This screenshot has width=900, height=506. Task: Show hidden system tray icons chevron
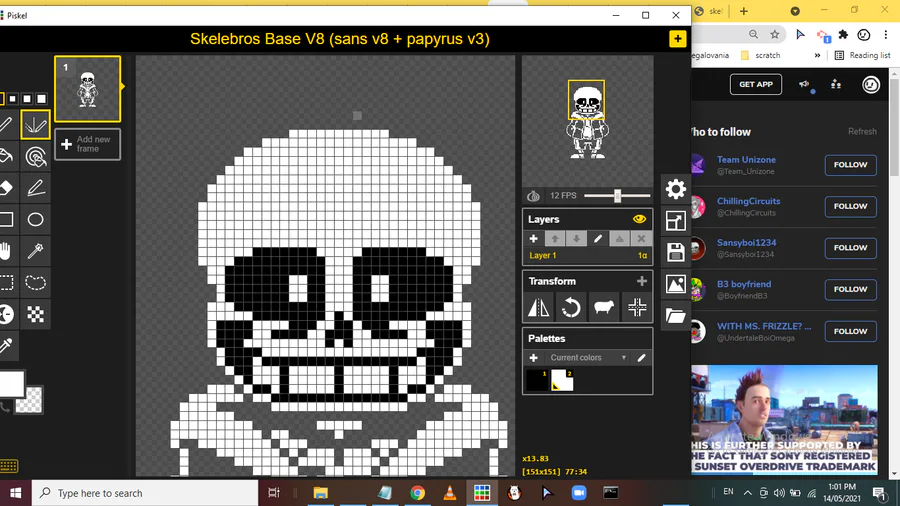(x=747, y=492)
